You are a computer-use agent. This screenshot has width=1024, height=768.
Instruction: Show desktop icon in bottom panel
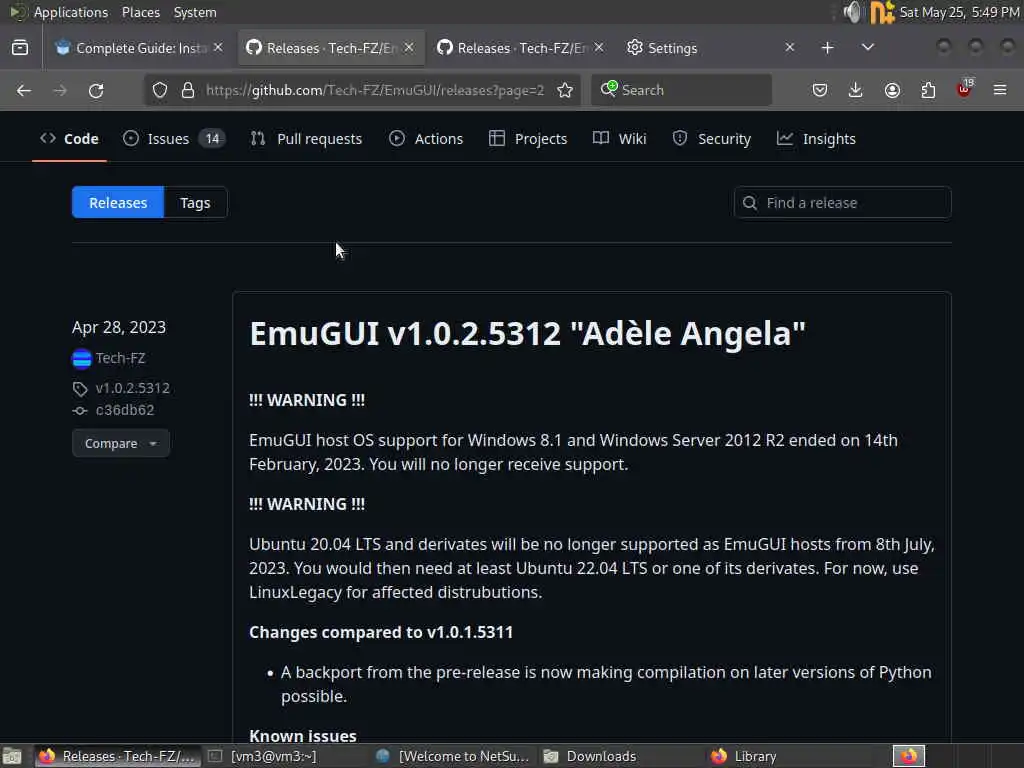coord(12,756)
